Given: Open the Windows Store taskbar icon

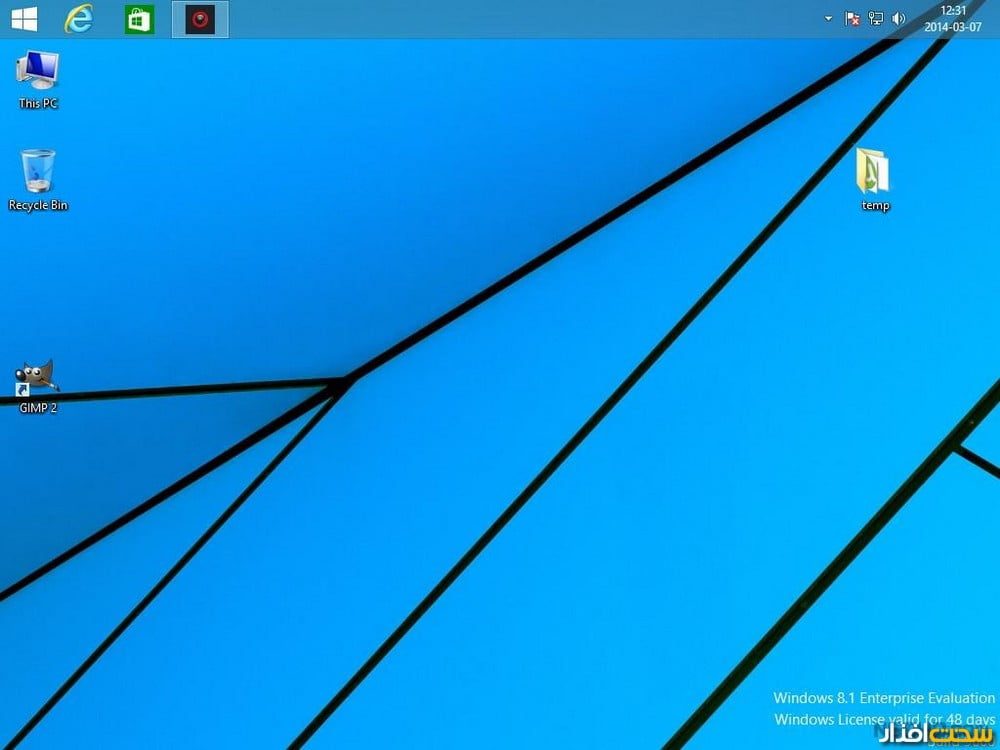Looking at the screenshot, I should (x=139, y=19).
